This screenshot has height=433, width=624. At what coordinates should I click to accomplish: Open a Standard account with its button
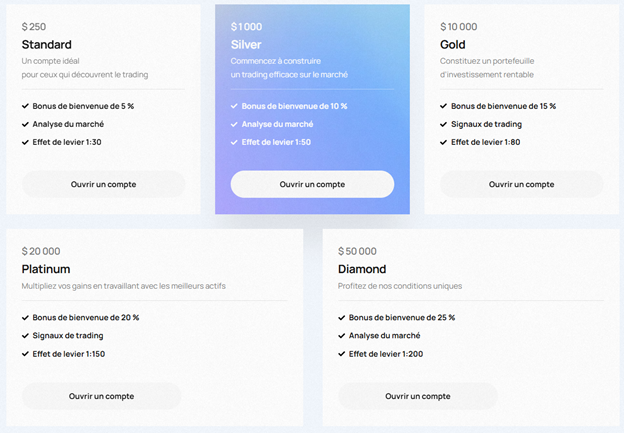coord(103,184)
